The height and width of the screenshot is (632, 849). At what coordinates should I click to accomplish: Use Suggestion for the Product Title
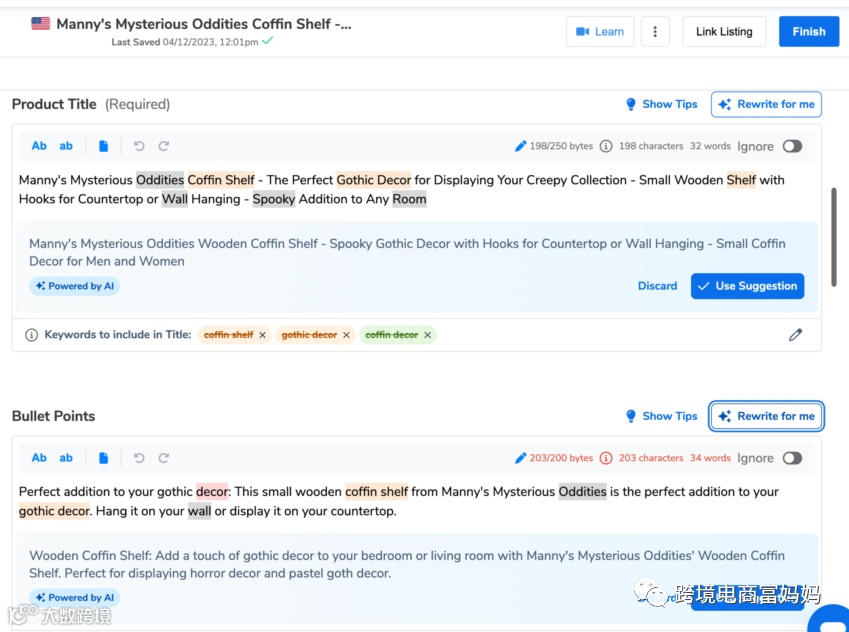point(747,286)
